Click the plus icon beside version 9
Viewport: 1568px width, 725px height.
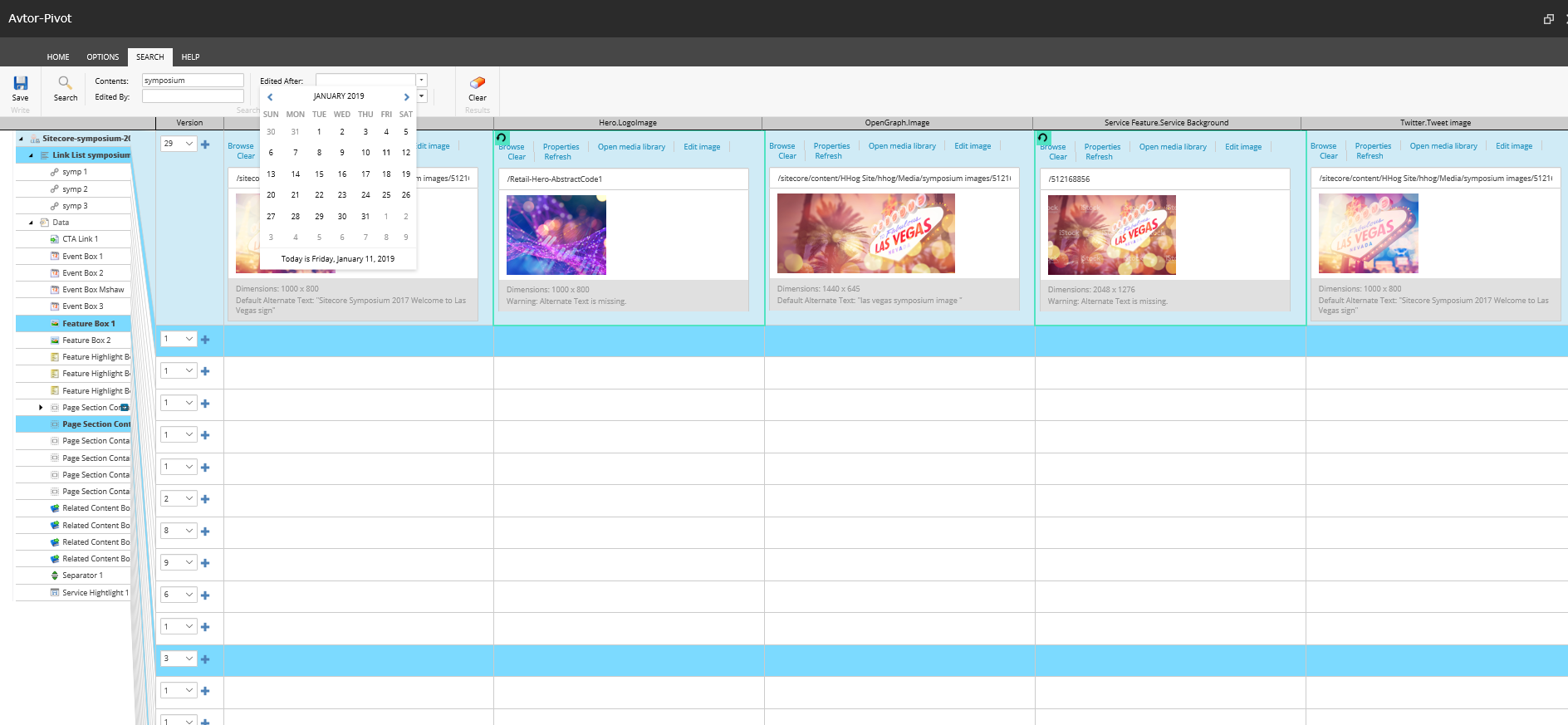205,563
